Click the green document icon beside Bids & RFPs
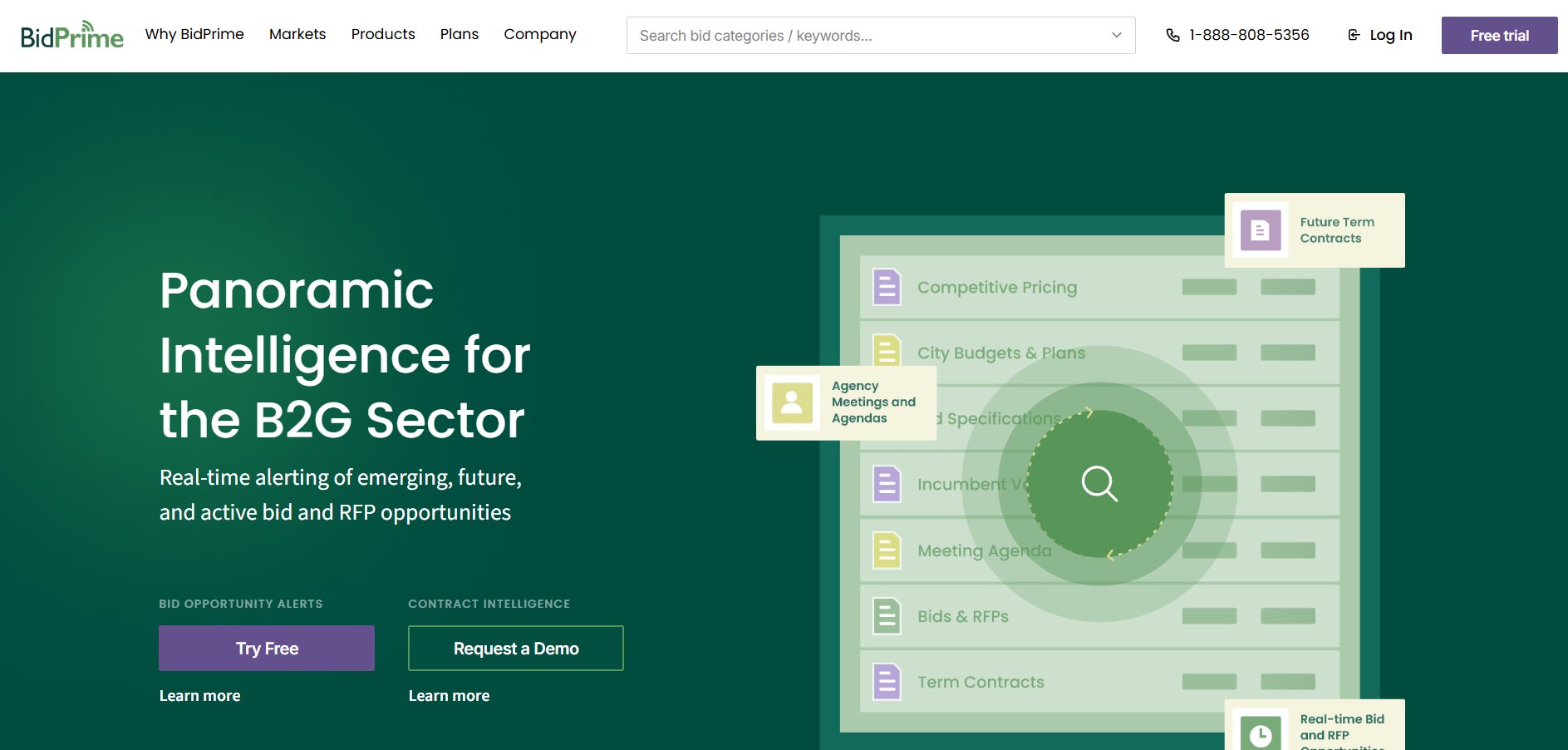The width and height of the screenshot is (1568, 750). pyautogui.click(x=887, y=616)
